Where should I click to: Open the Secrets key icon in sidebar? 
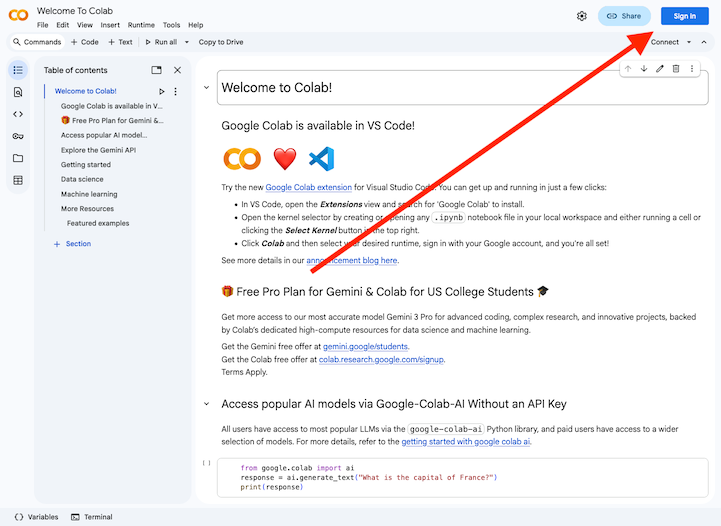18,136
